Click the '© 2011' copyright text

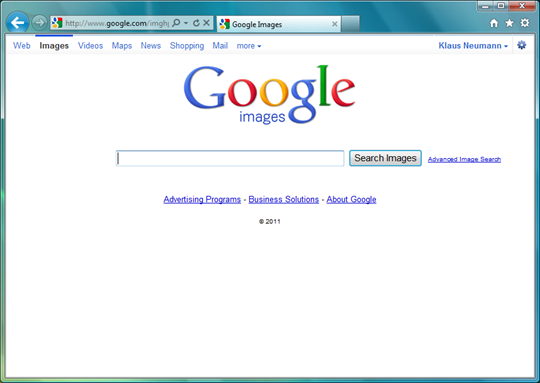pyautogui.click(x=270, y=221)
